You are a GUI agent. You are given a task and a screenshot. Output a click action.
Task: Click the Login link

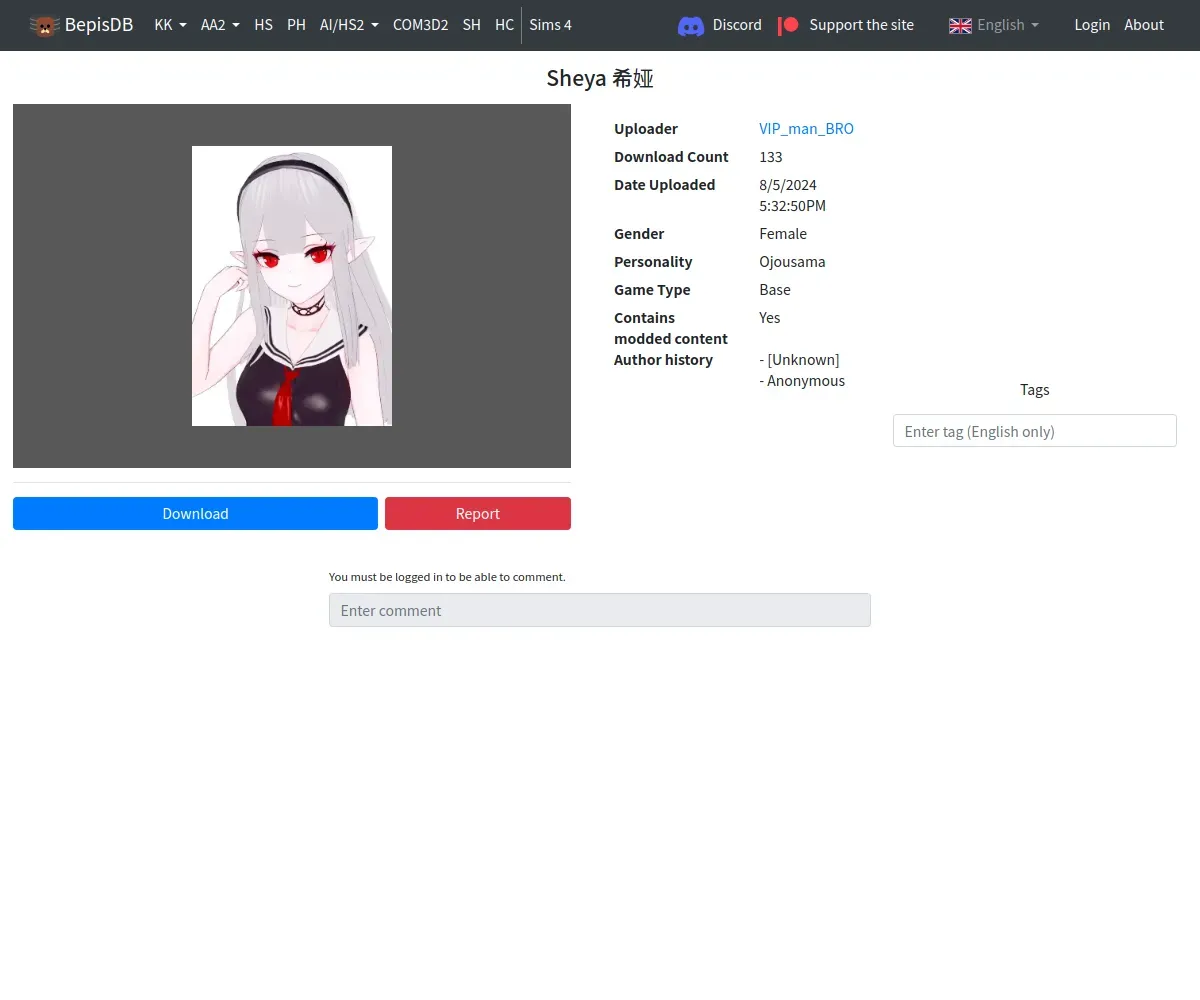tap(1092, 25)
